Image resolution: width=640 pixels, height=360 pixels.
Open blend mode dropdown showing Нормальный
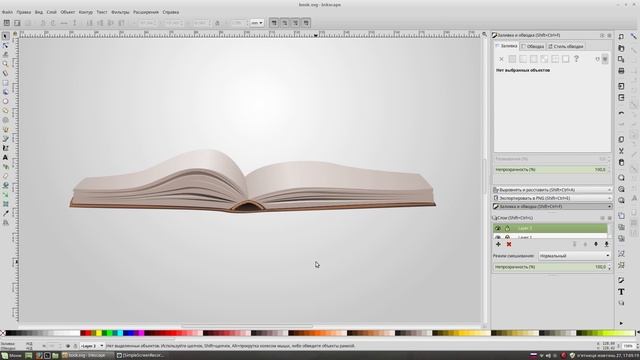coord(574,256)
